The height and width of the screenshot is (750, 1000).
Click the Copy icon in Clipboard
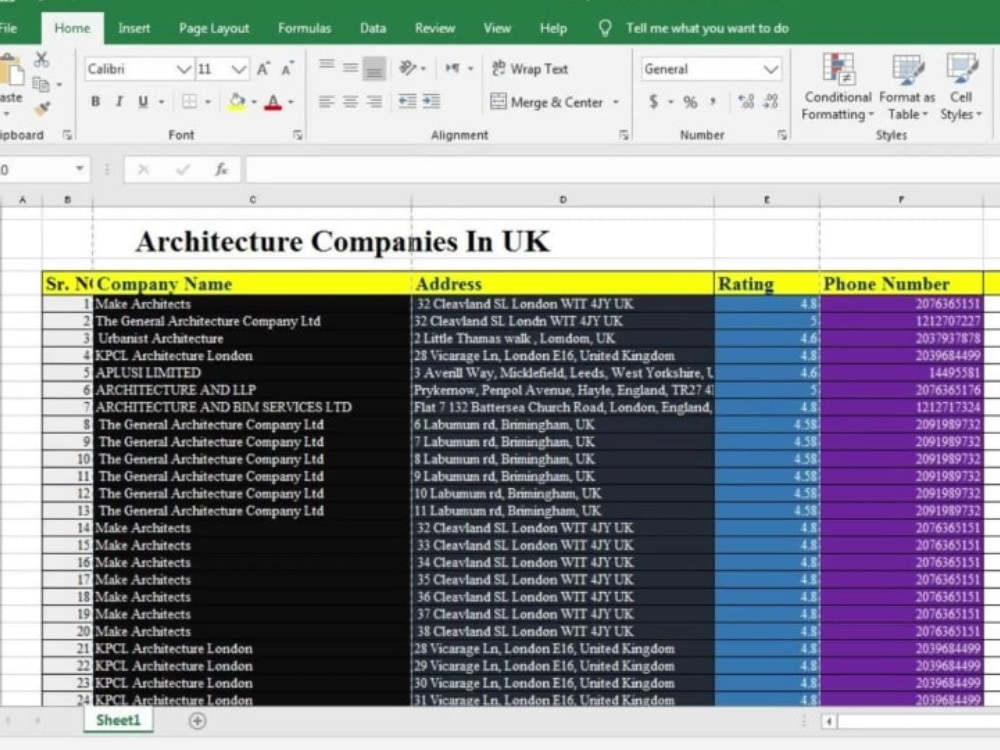coord(40,84)
